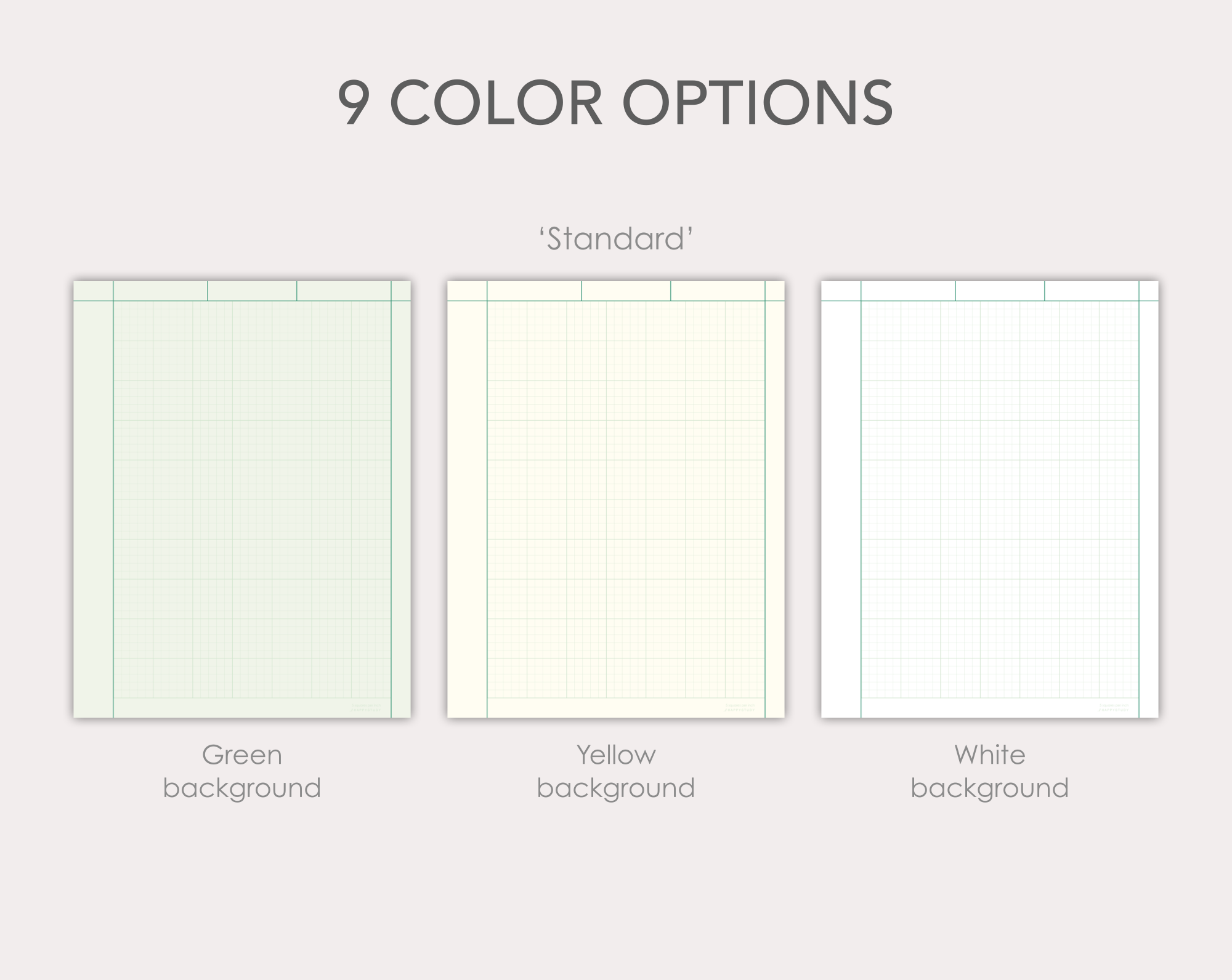Click the yellow paper's last wide header cell
Viewport: 1232px width, 980px height.
(x=718, y=291)
